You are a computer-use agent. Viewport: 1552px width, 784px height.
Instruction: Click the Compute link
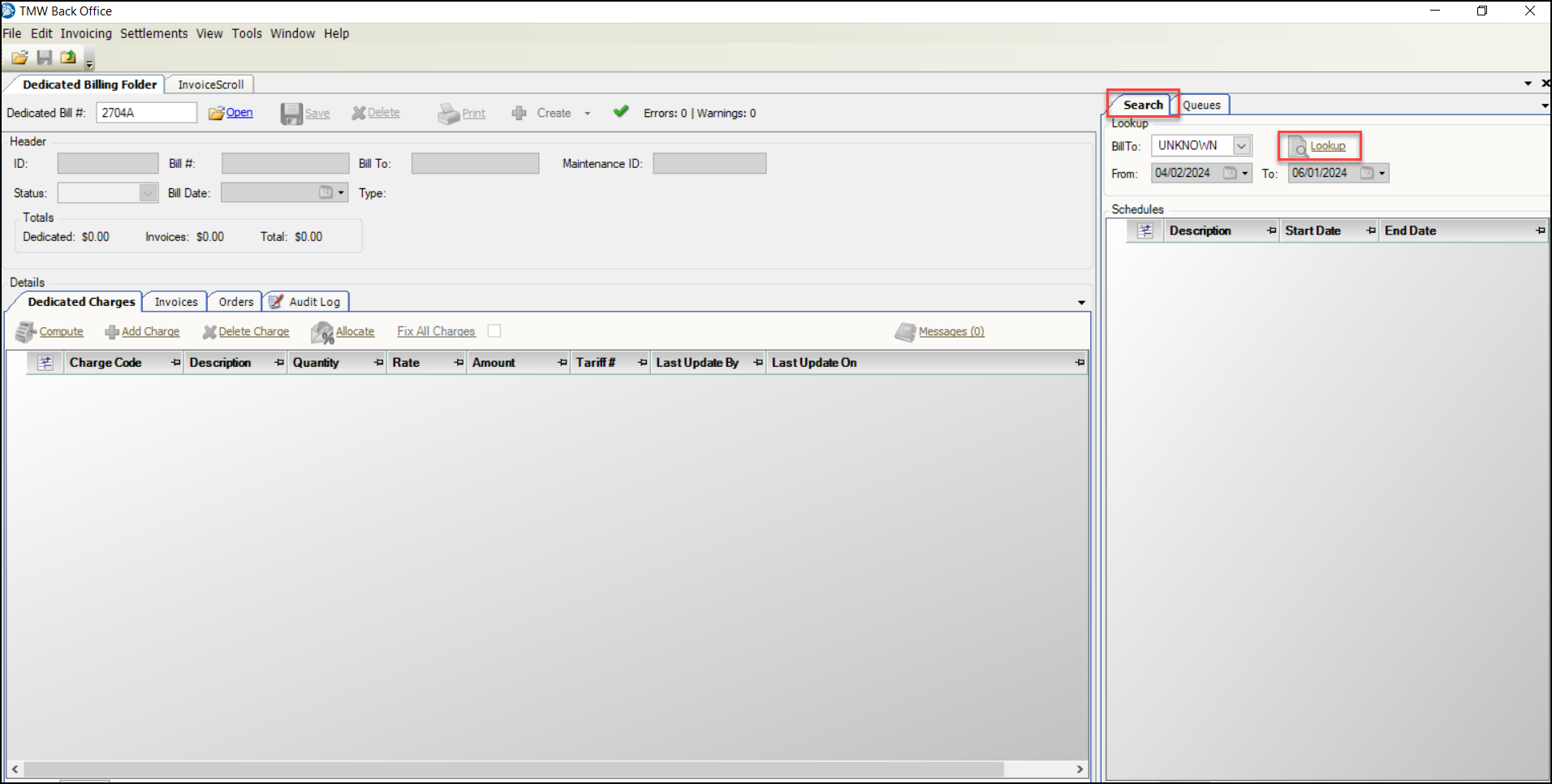[x=62, y=332]
